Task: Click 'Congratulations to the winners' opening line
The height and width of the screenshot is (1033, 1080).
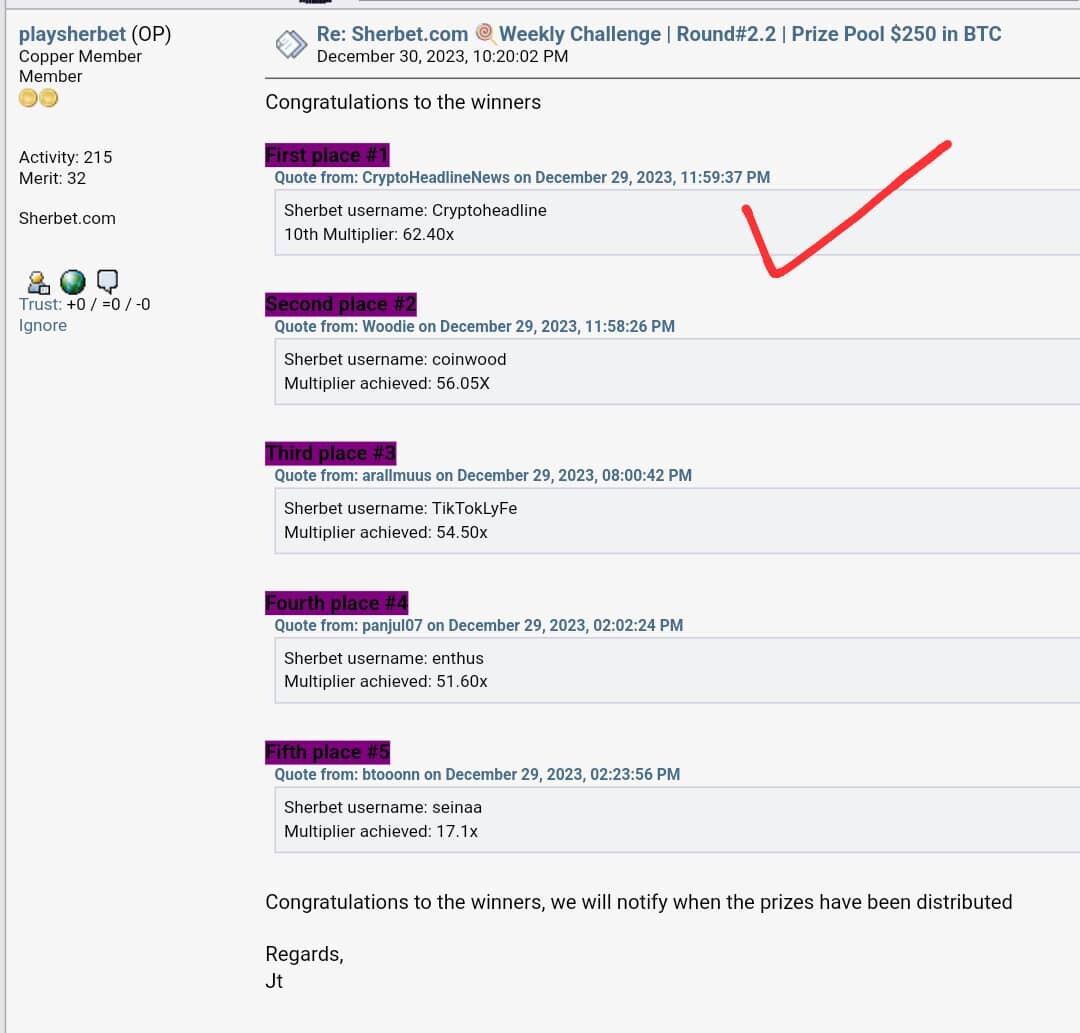Action: pyautogui.click(x=403, y=102)
